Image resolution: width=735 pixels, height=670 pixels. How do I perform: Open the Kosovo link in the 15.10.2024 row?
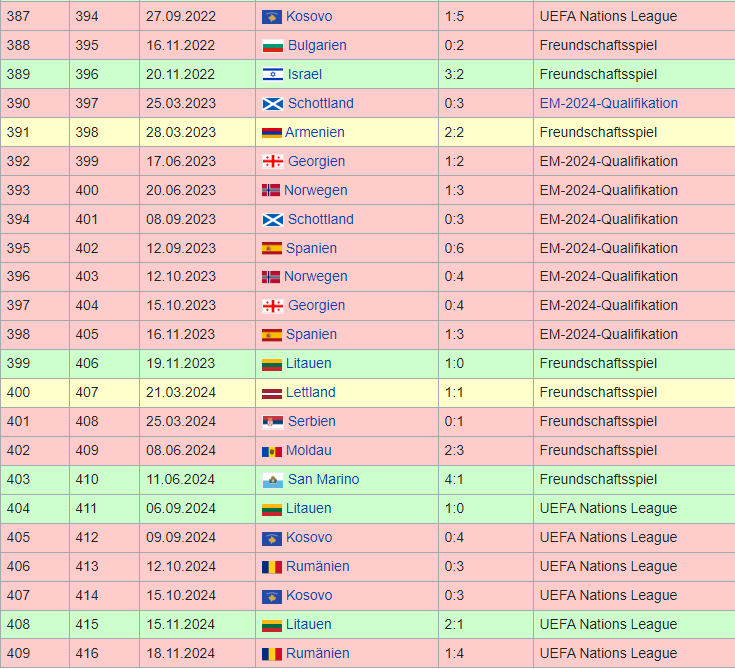point(309,596)
